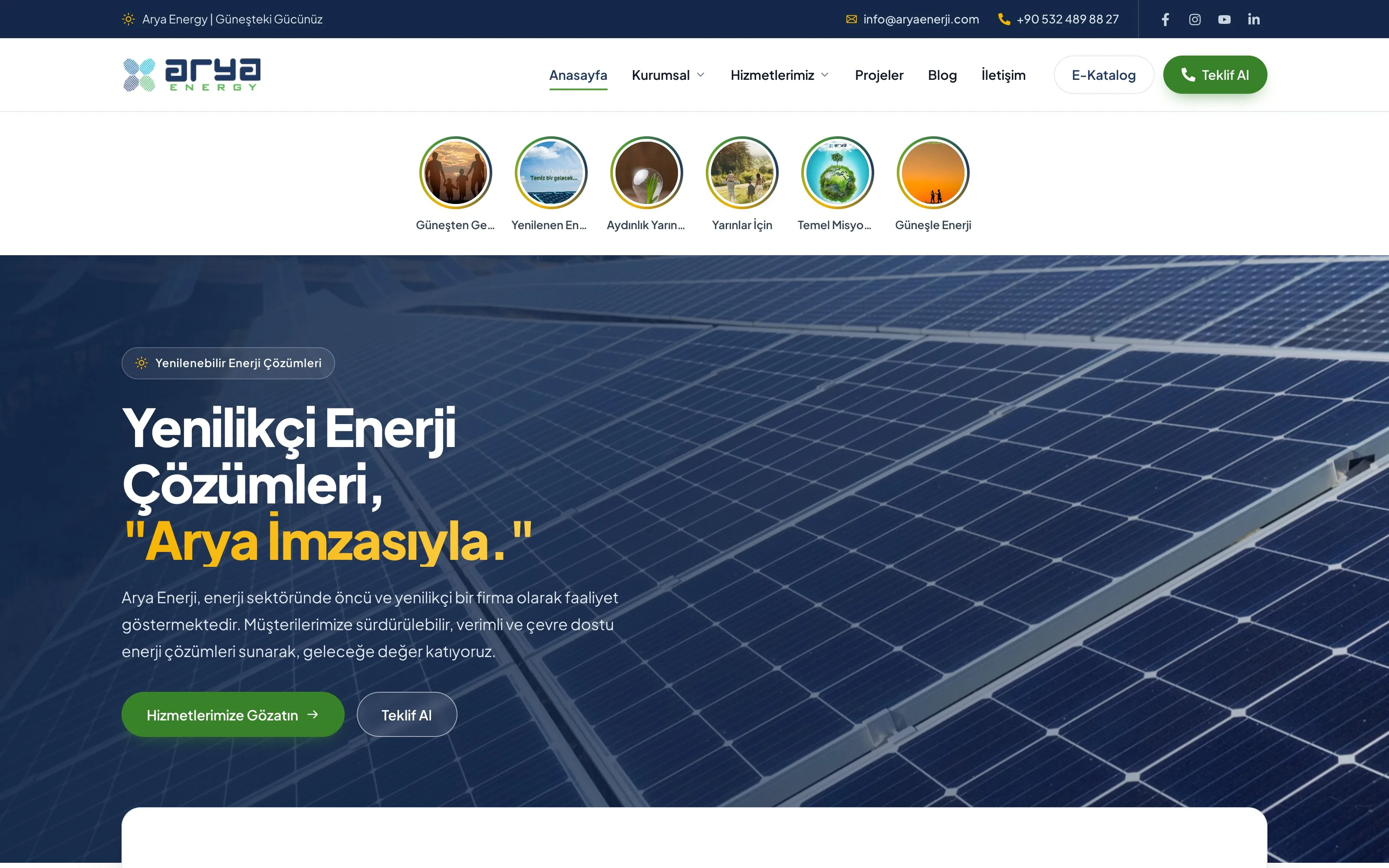1389x868 pixels.
Task: Open the Temel Misyo... story thumbnail
Action: (x=837, y=172)
